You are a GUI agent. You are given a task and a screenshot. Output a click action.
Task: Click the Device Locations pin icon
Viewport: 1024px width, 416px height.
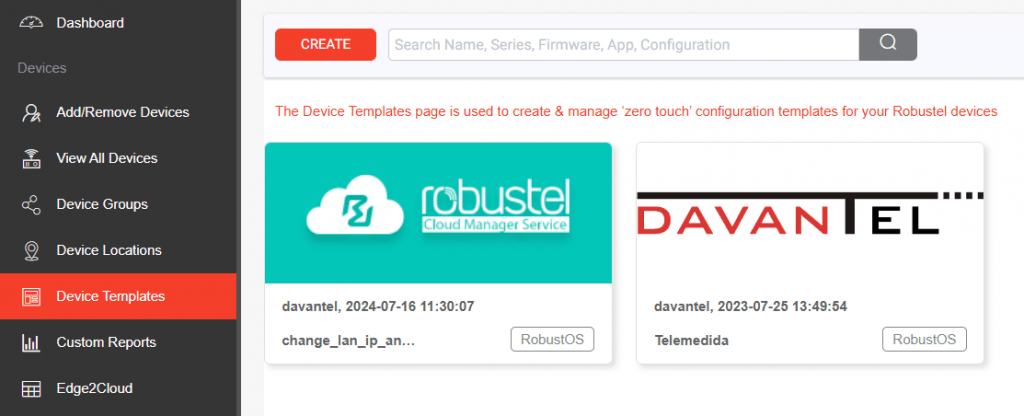click(x=31, y=250)
